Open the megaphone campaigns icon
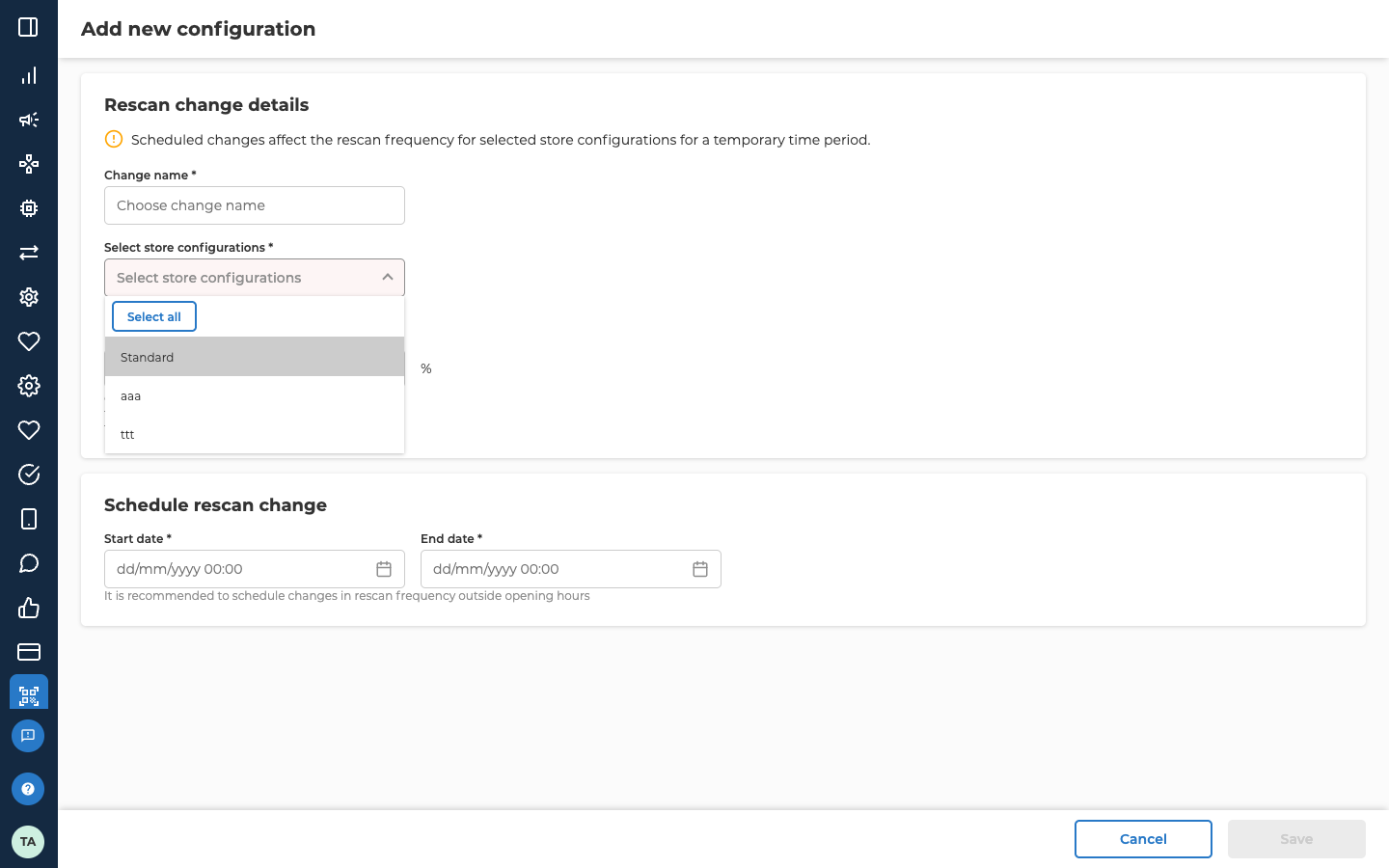1389x868 pixels. 29,120
